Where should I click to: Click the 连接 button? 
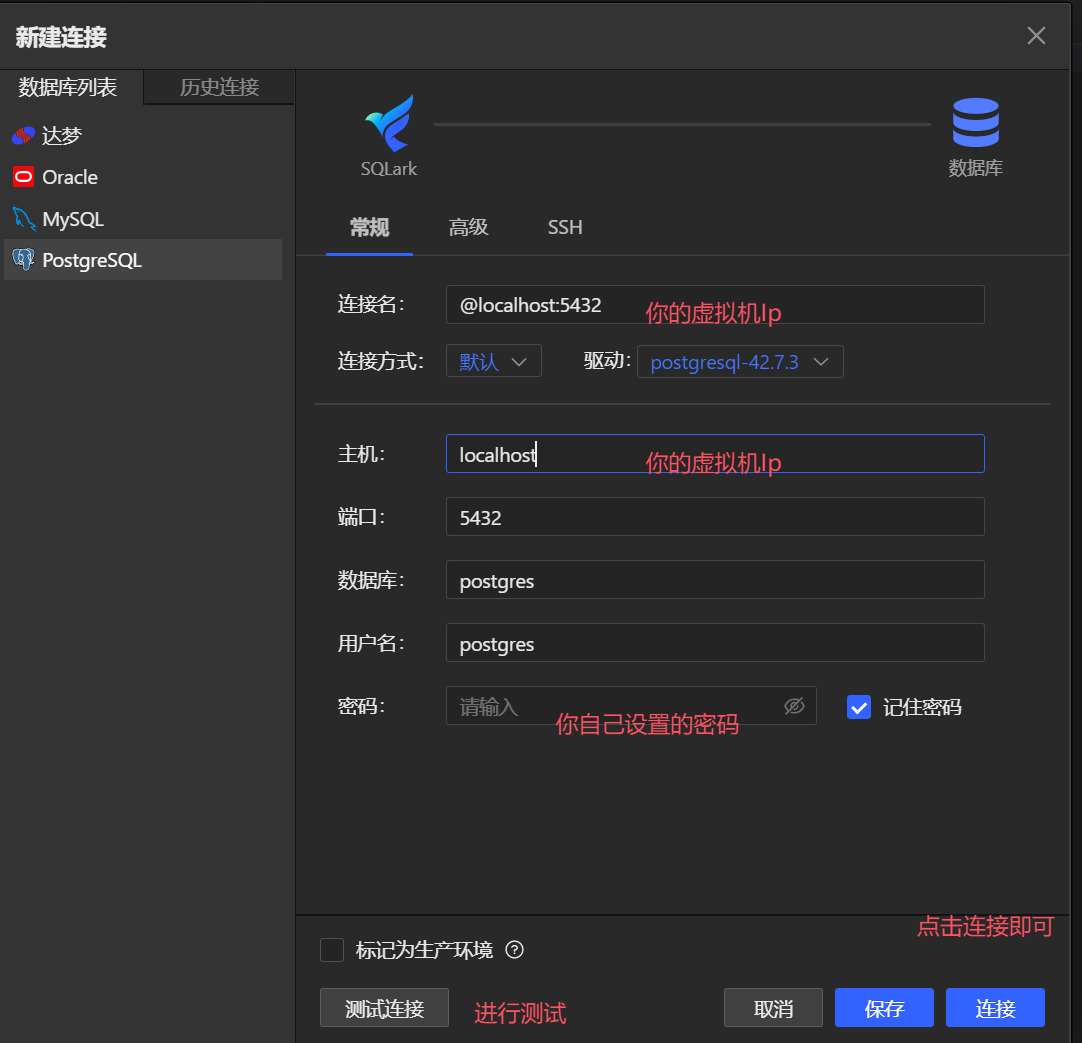(x=994, y=1008)
